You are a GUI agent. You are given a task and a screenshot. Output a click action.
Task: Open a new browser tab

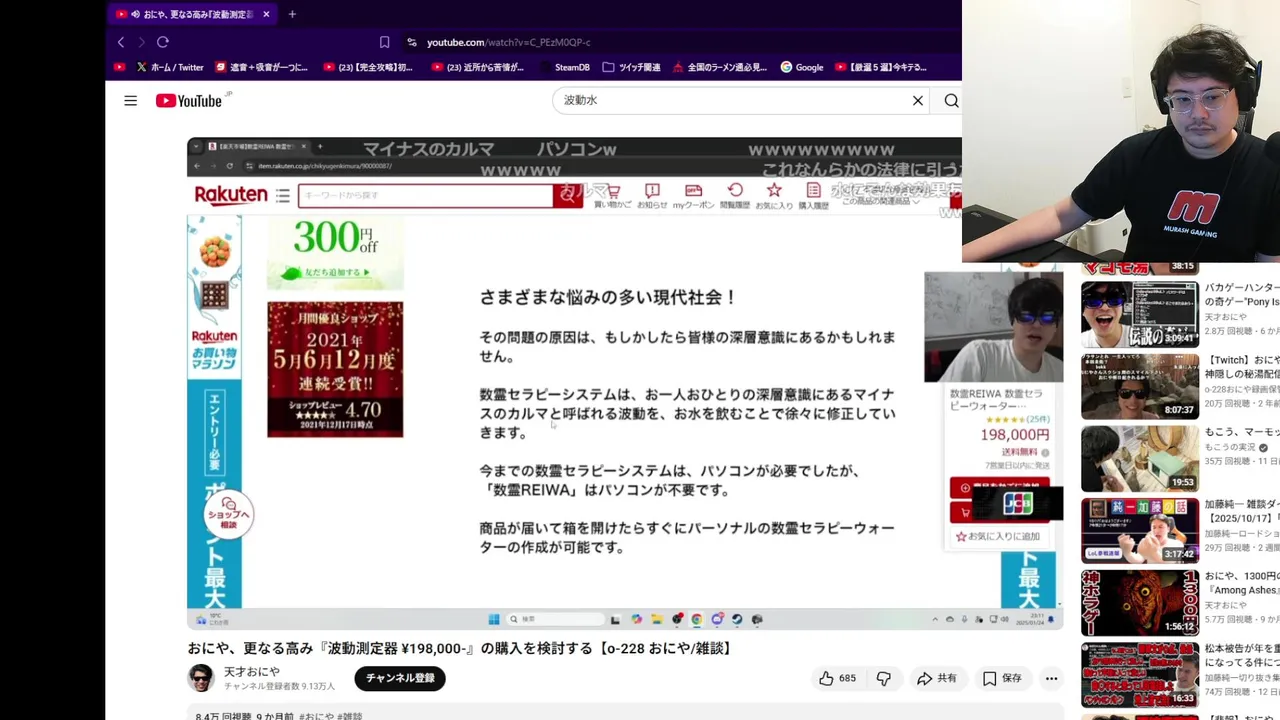[x=292, y=14]
